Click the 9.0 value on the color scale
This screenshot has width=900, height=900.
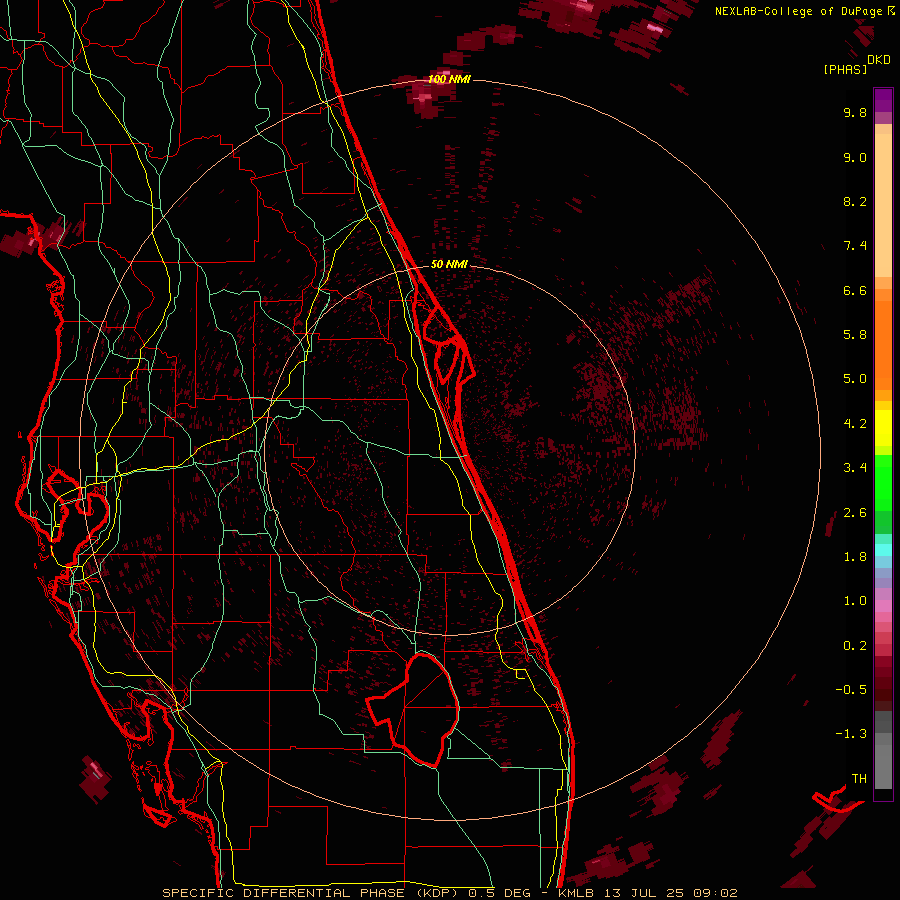pyautogui.click(x=855, y=157)
